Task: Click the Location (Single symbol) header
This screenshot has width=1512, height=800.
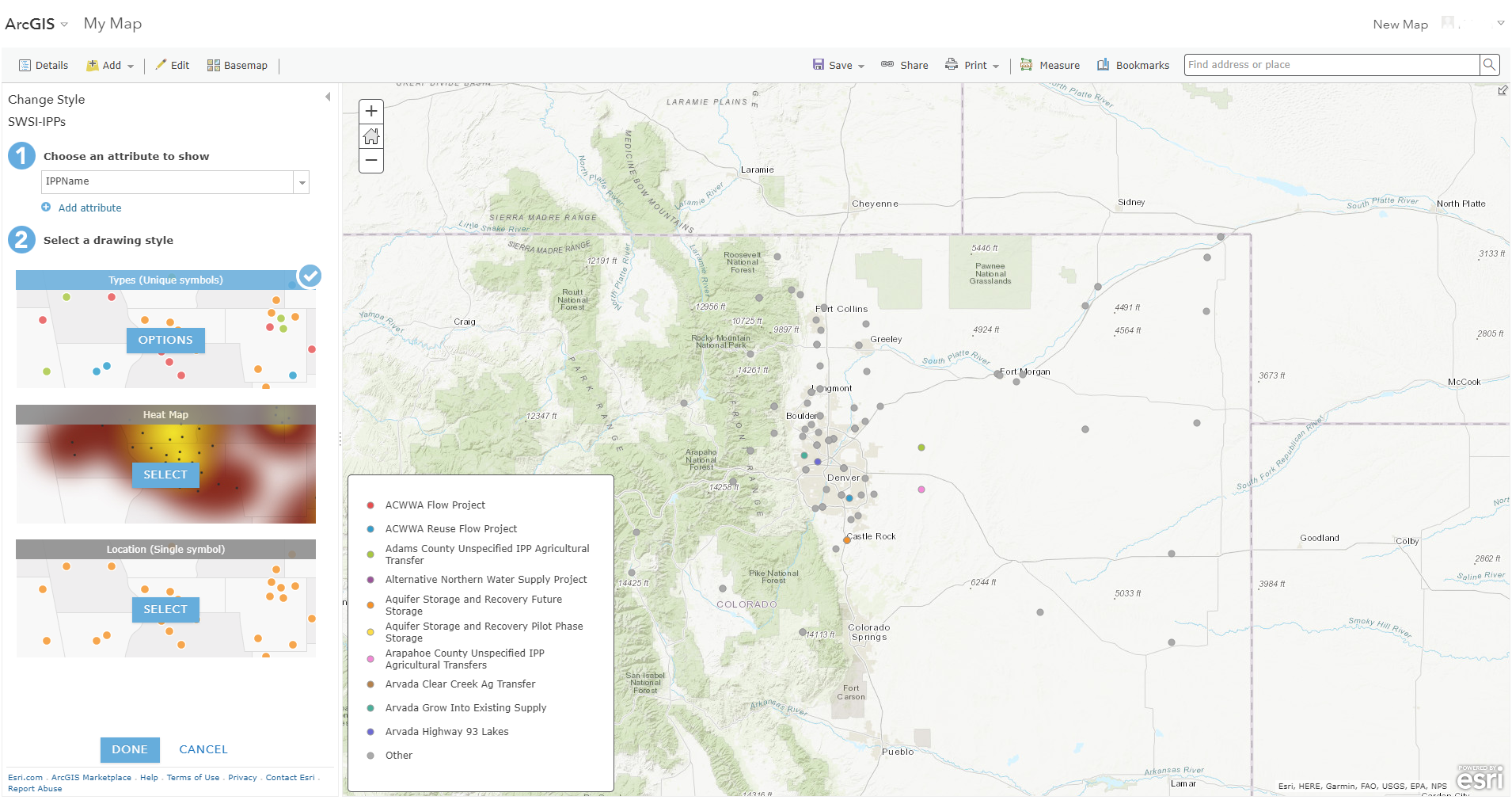Action: [165, 550]
